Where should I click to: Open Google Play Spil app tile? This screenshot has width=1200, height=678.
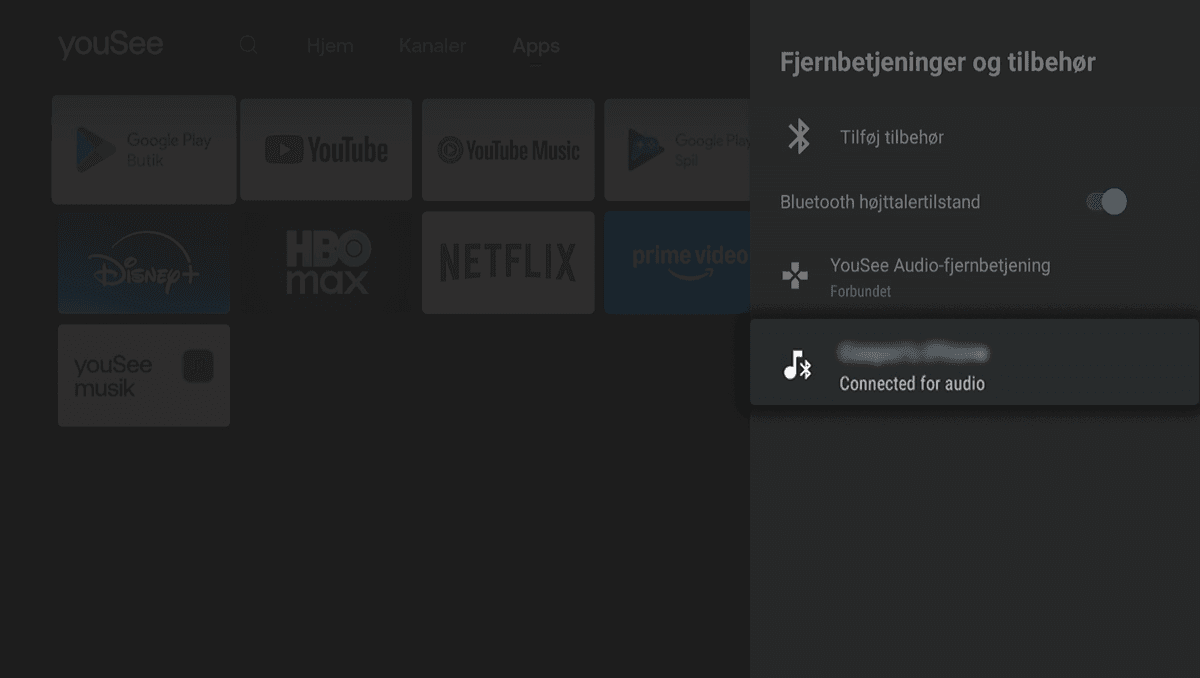tap(677, 150)
